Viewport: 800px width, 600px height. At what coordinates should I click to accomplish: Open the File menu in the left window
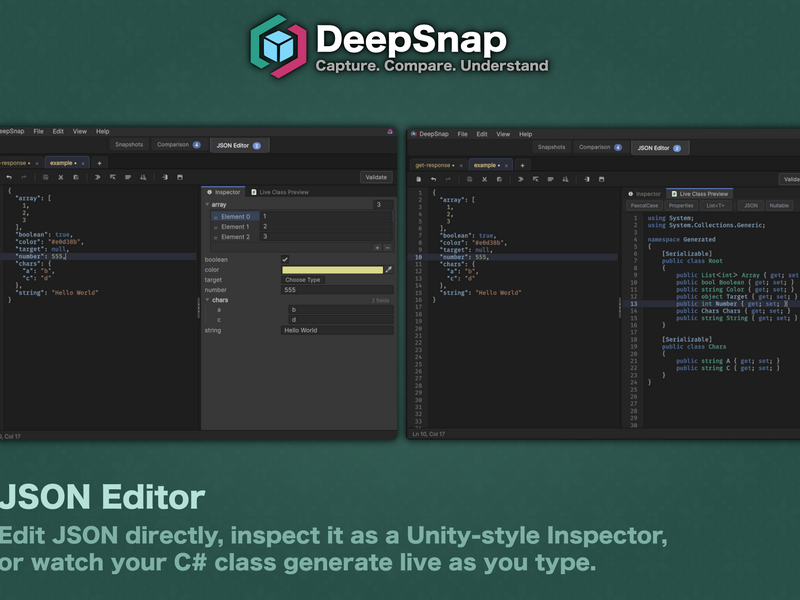pos(38,132)
